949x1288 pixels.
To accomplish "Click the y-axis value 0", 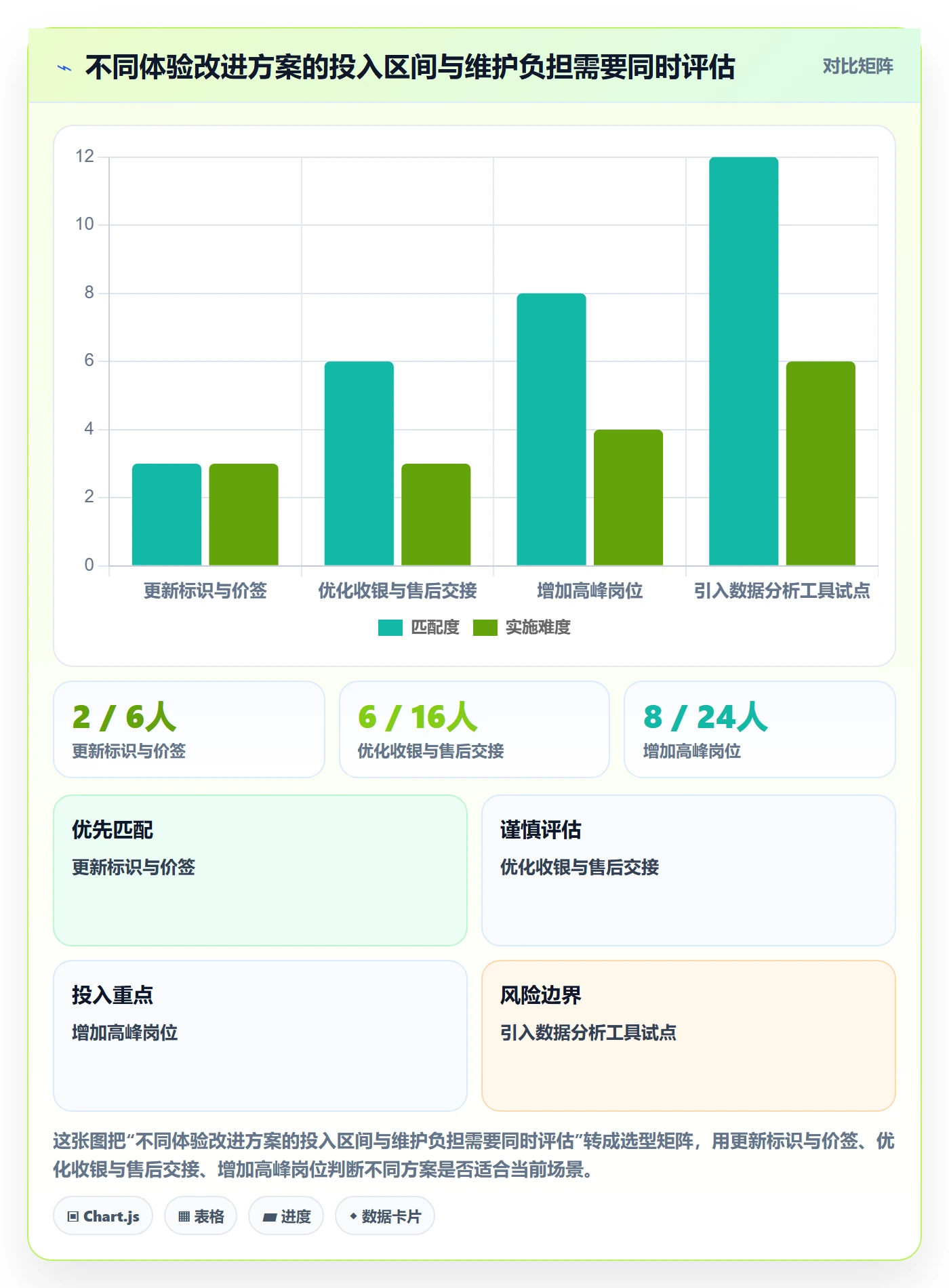I will click(x=89, y=565).
